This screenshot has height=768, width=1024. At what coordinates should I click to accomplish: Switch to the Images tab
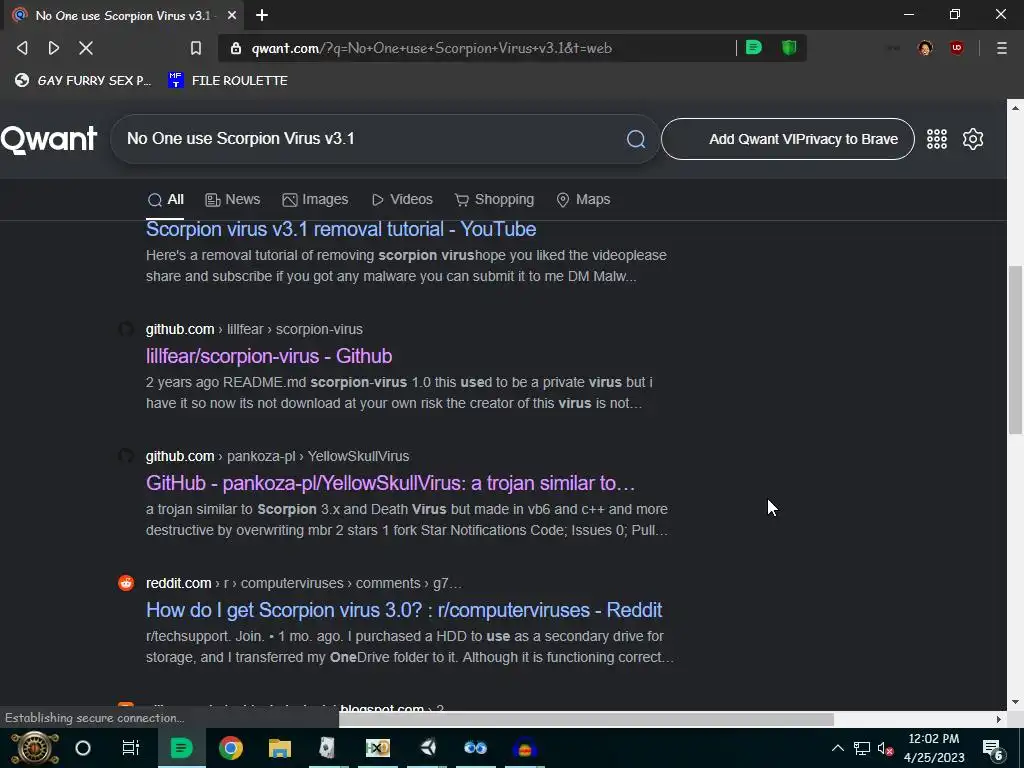315,199
